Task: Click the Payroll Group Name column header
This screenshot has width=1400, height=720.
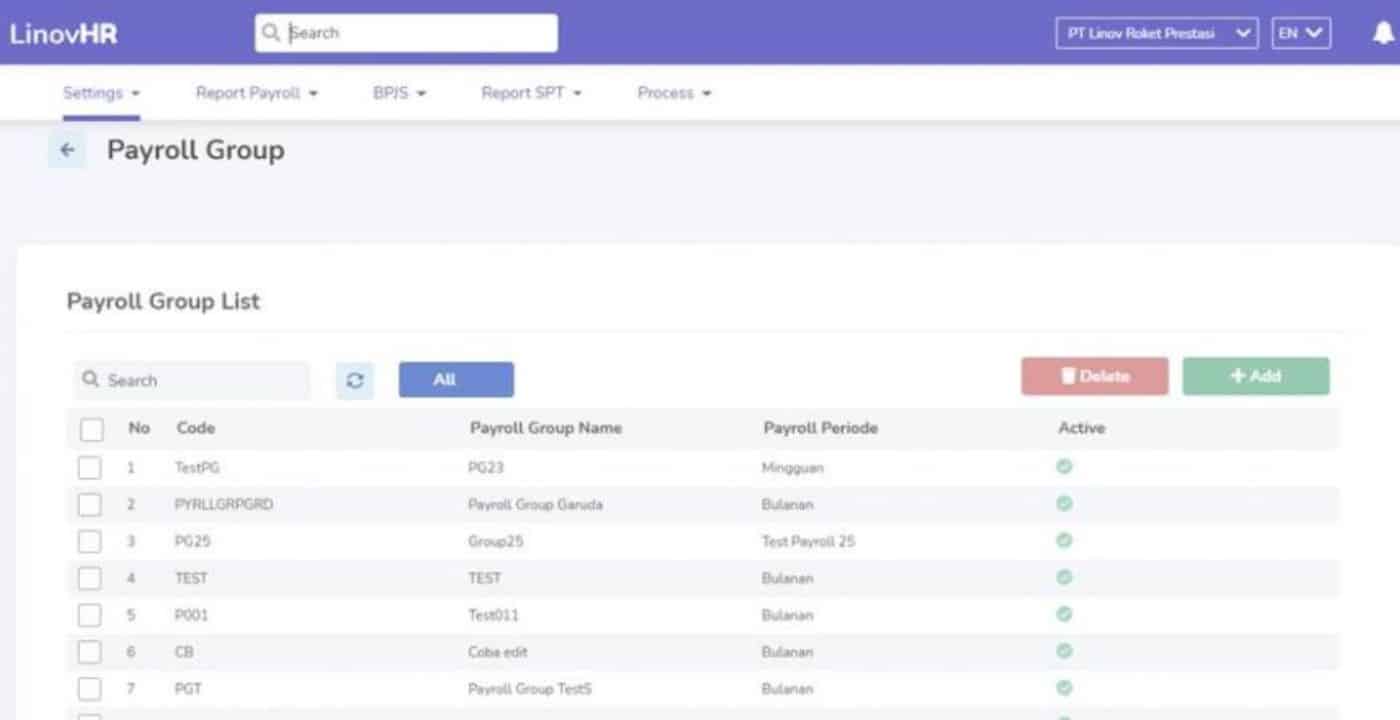Action: [x=546, y=428]
